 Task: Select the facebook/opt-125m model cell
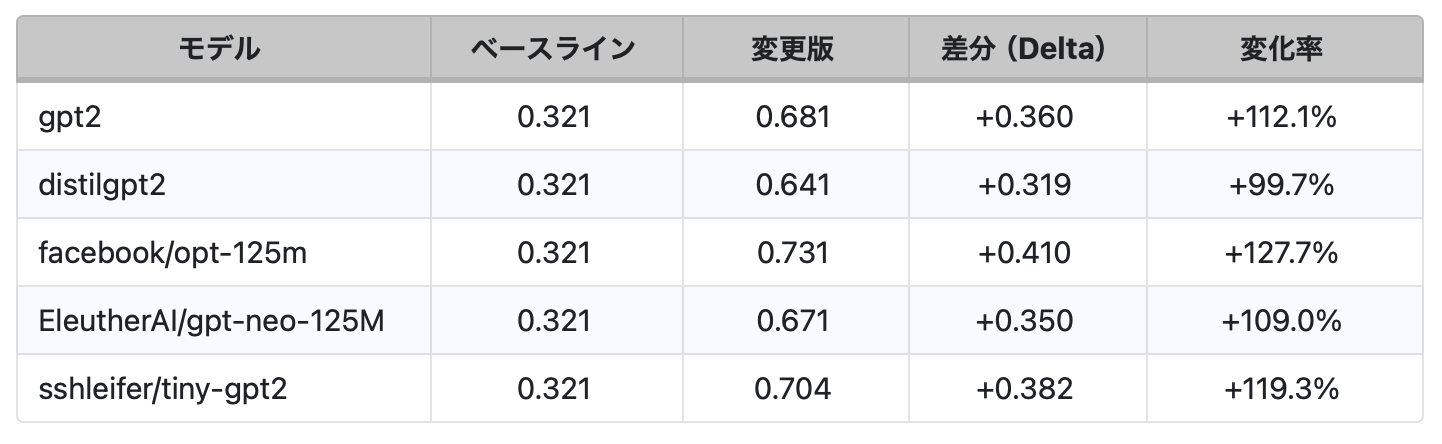tap(172, 253)
